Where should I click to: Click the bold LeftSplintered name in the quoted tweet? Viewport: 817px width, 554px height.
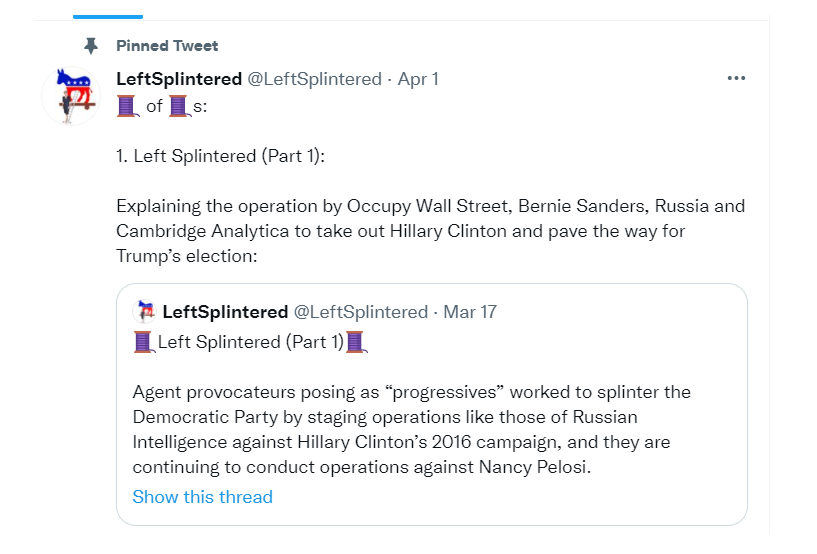coord(225,312)
